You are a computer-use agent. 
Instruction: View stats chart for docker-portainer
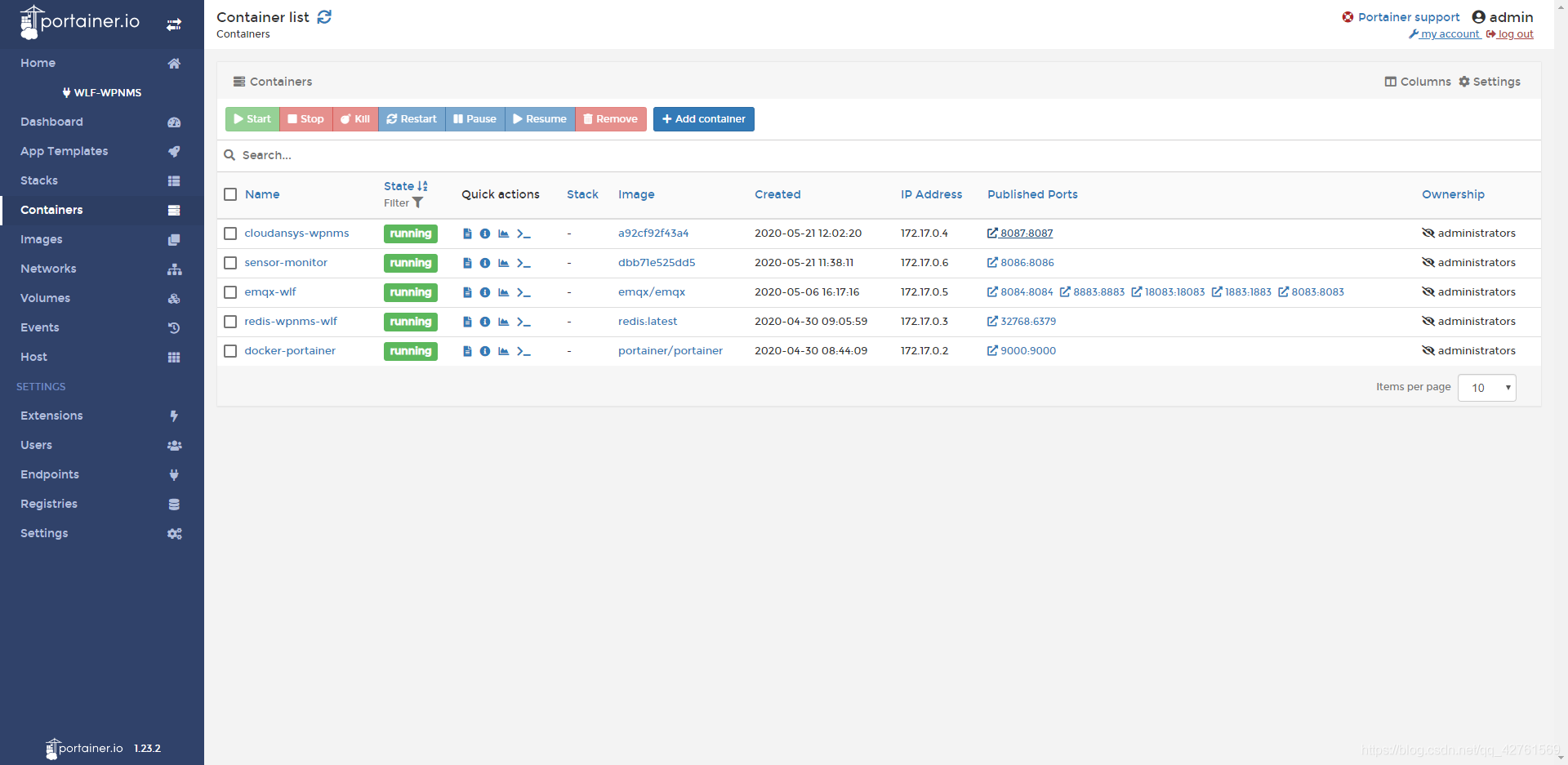point(504,351)
